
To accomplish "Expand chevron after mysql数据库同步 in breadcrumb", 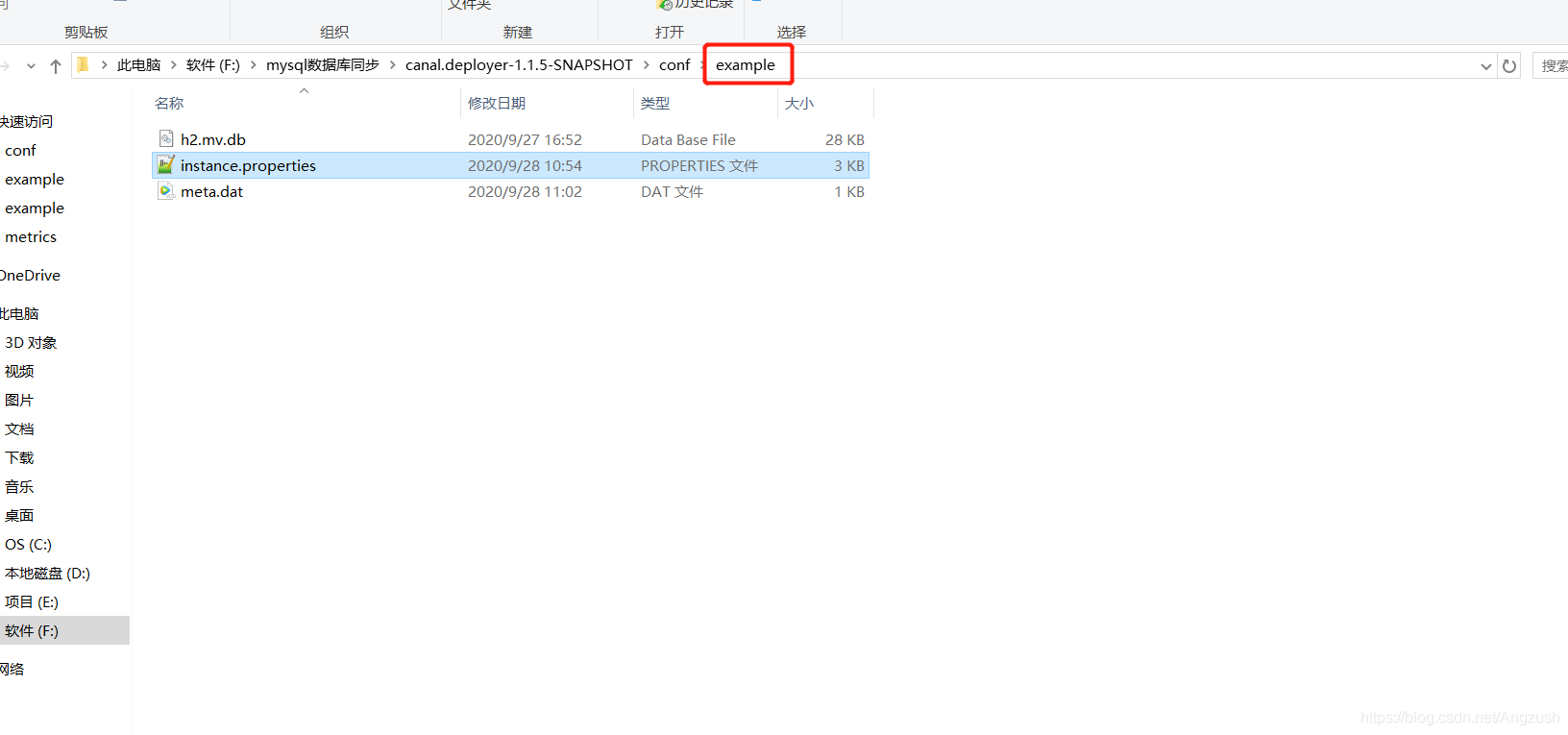I will (x=393, y=65).
